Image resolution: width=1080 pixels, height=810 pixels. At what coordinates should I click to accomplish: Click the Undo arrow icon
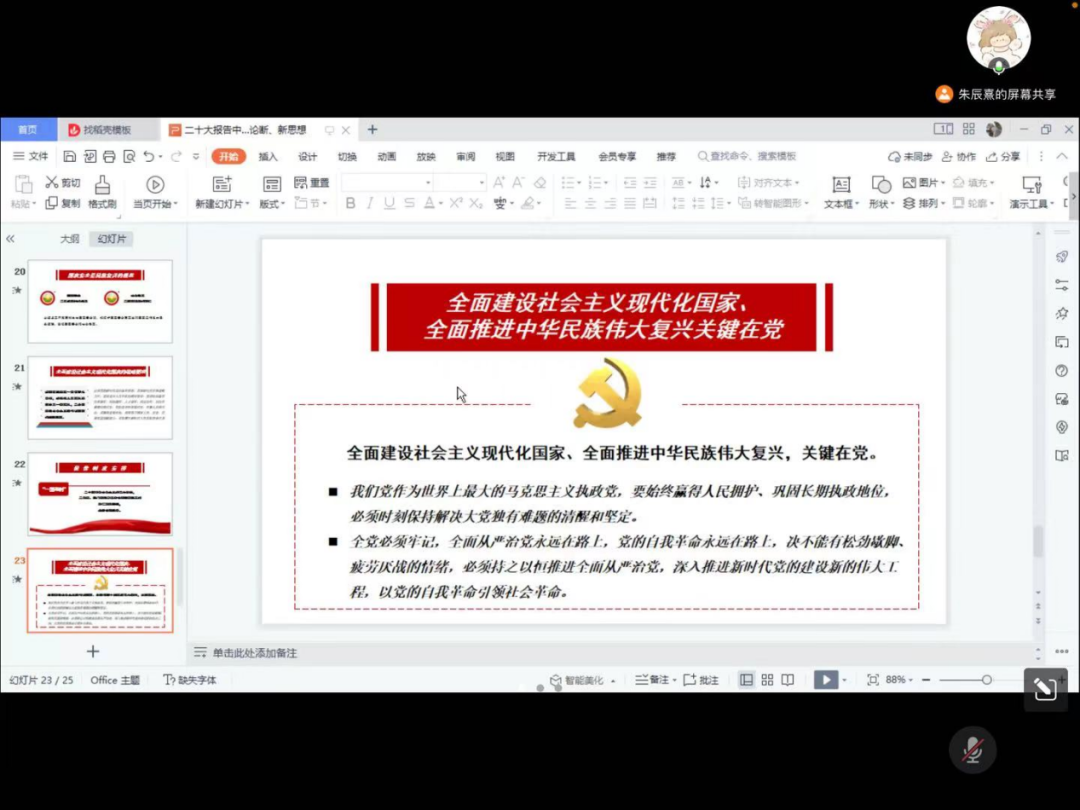(x=149, y=156)
